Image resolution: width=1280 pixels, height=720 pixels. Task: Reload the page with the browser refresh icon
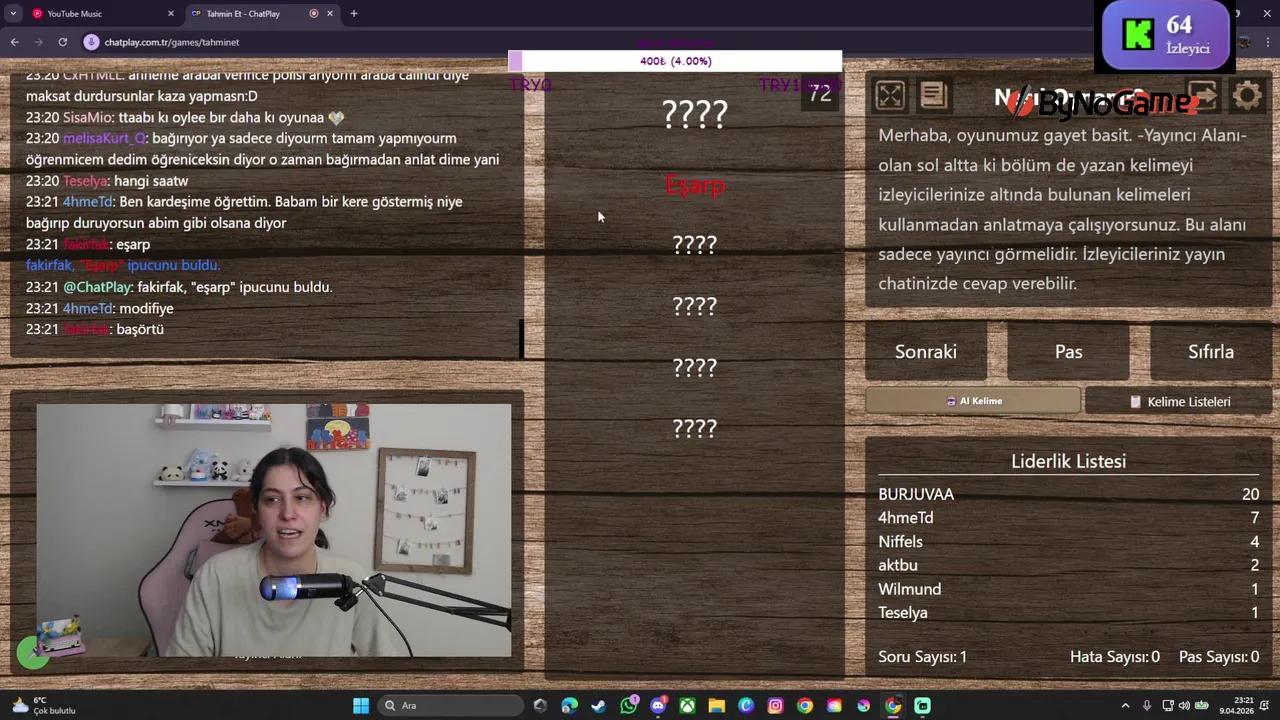click(x=63, y=43)
